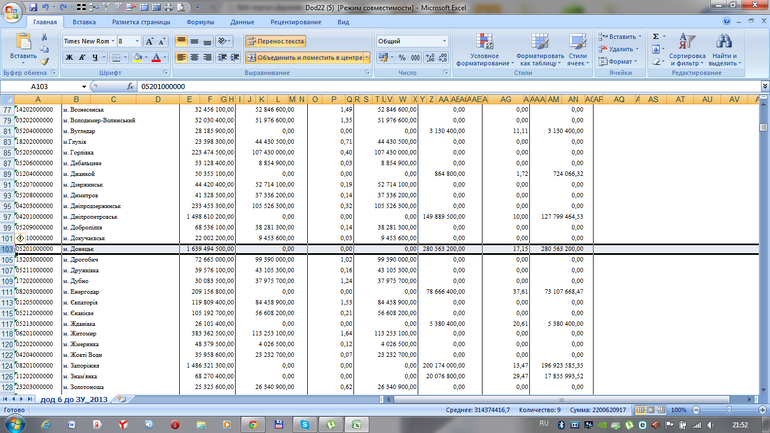Expand the Общий number format dropdown
Viewport: 770px width, 433px height.
[444, 42]
